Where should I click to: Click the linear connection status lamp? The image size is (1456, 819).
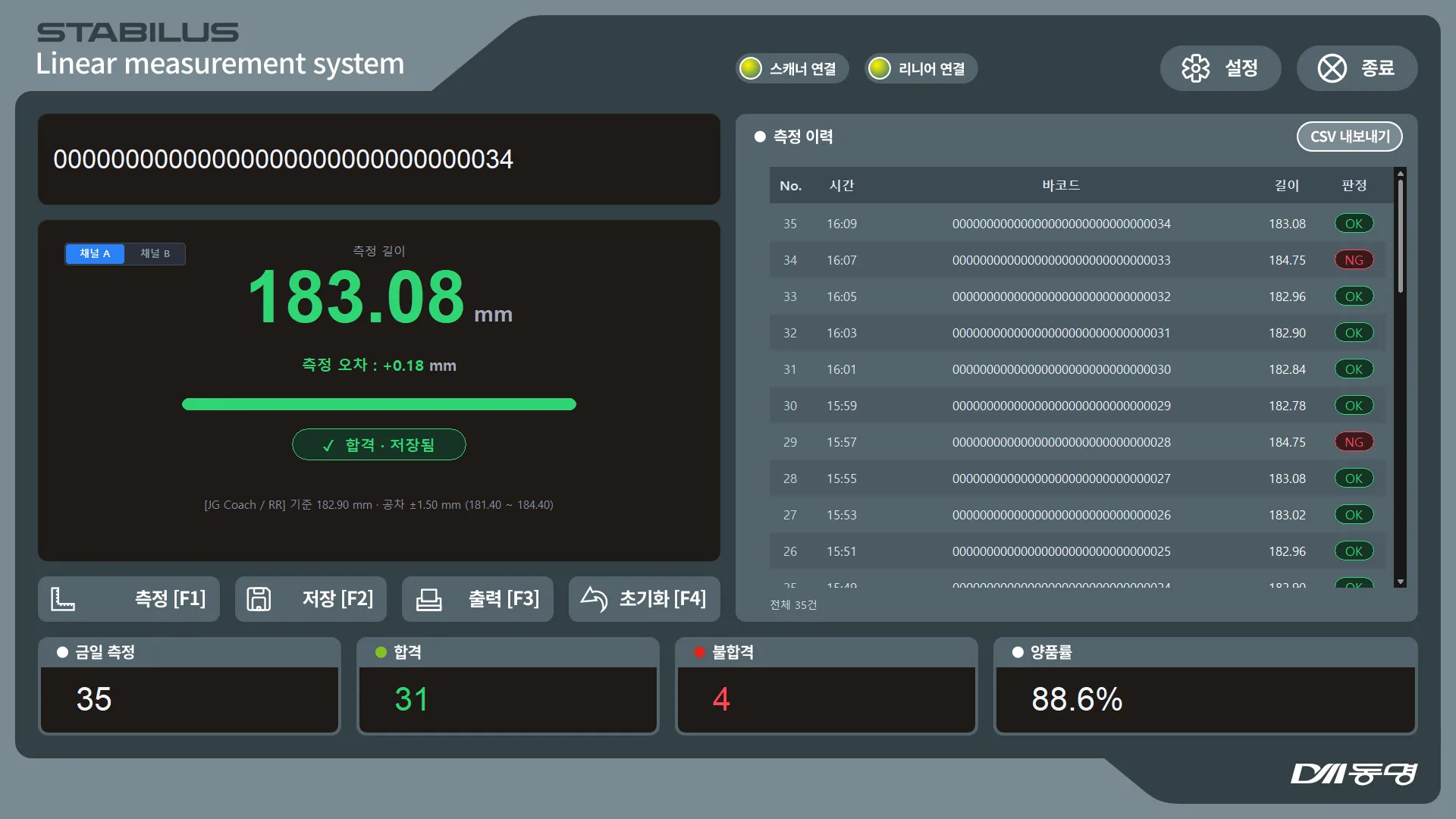point(880,68)
